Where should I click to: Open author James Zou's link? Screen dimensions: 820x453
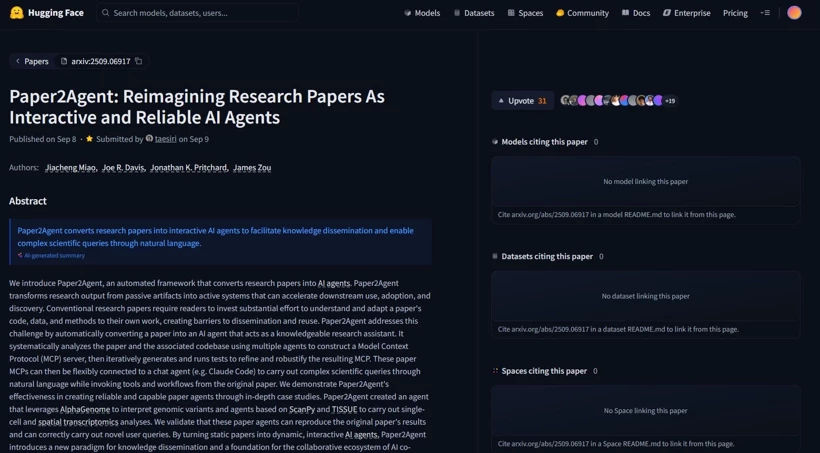252,167
